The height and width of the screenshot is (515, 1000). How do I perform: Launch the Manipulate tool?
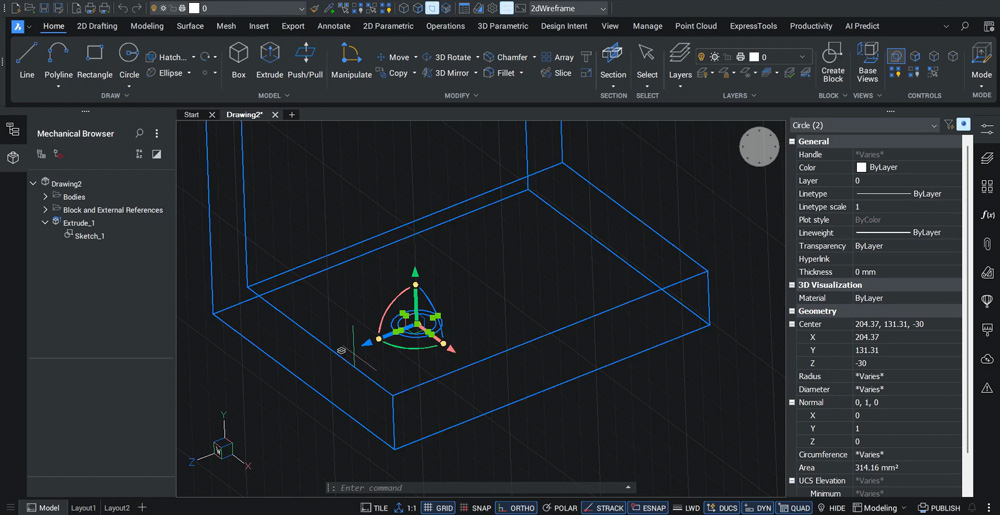point(351,61)
